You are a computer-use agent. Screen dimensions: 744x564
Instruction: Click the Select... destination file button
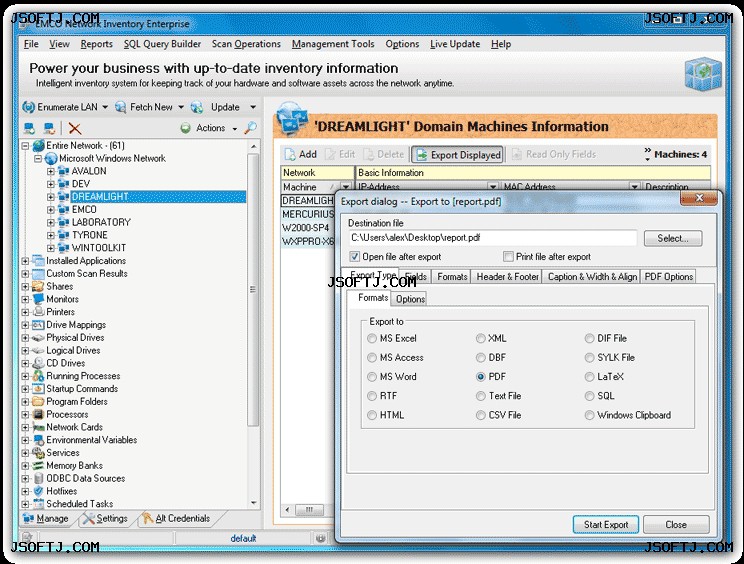[x=673, y=238]
